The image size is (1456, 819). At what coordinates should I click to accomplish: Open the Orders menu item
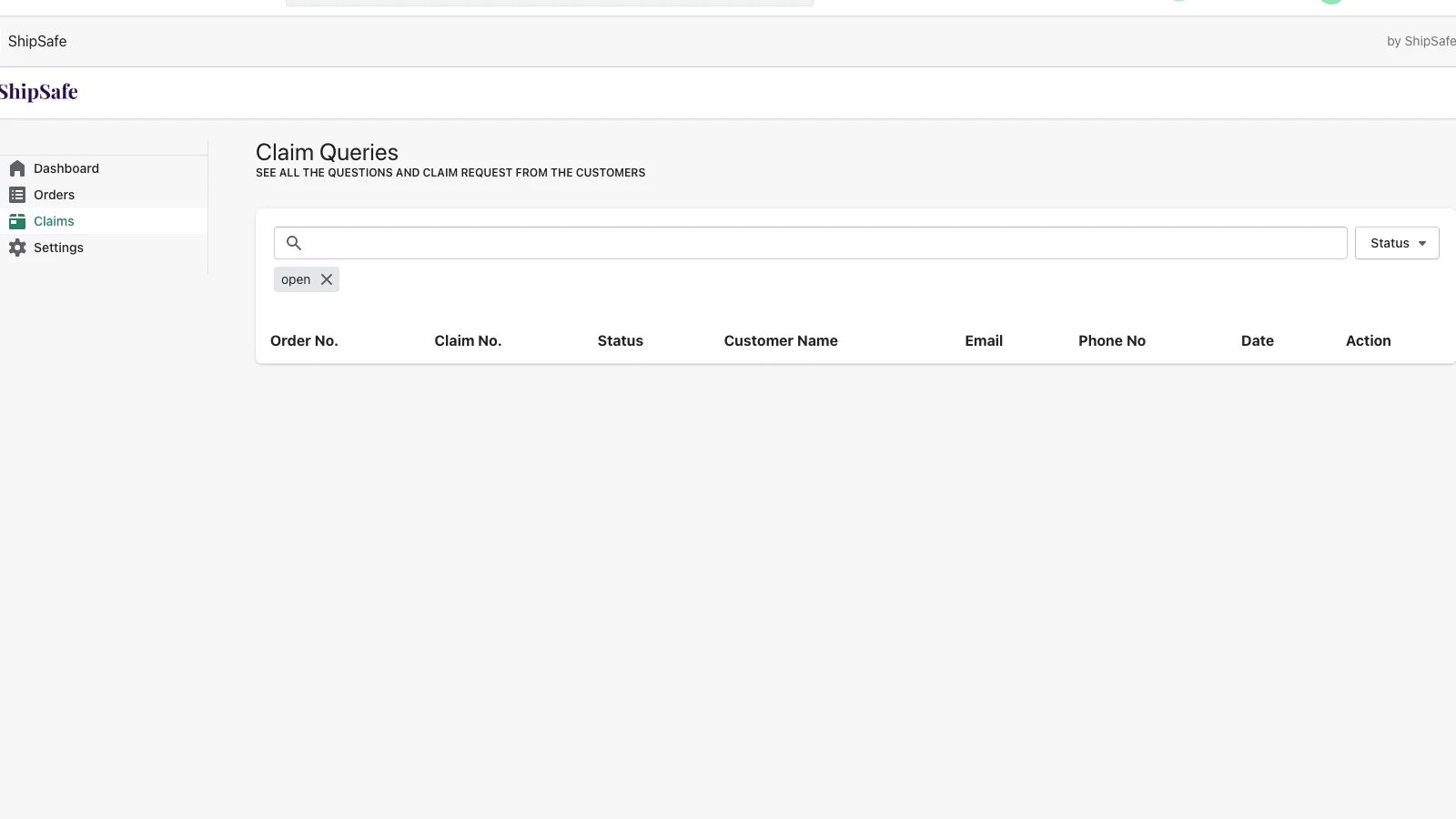point(55,195)
